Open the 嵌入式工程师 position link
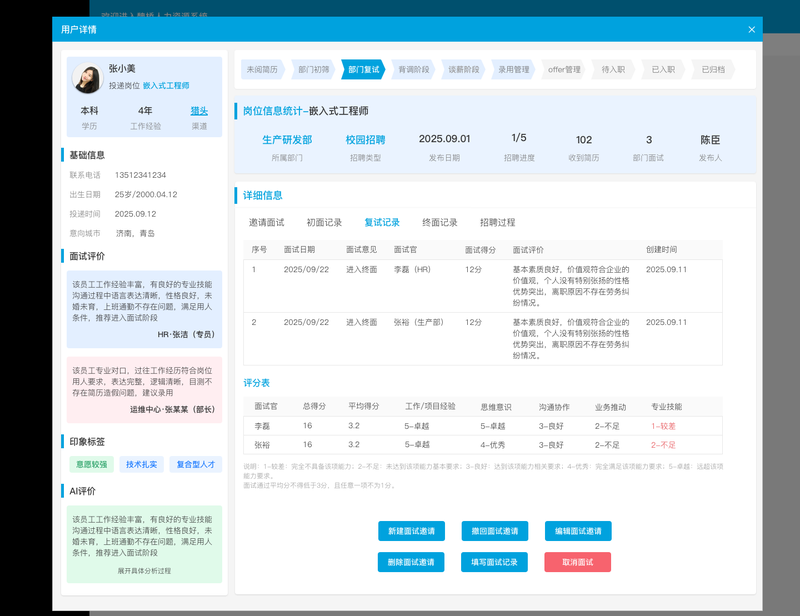The width and height of the screenshot is (800, 616). pos(166,87)
